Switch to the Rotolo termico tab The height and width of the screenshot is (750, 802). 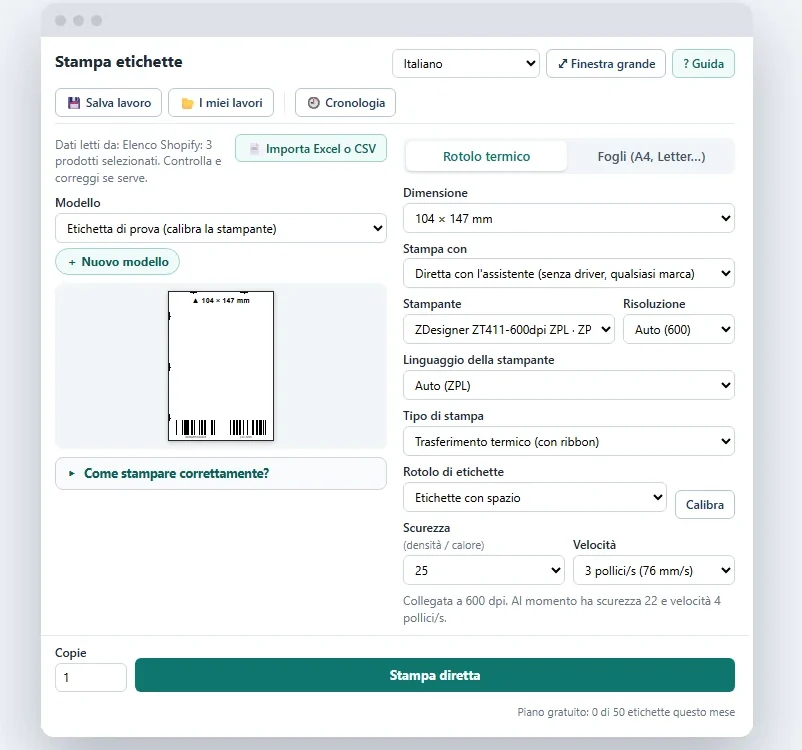(486, 157)
